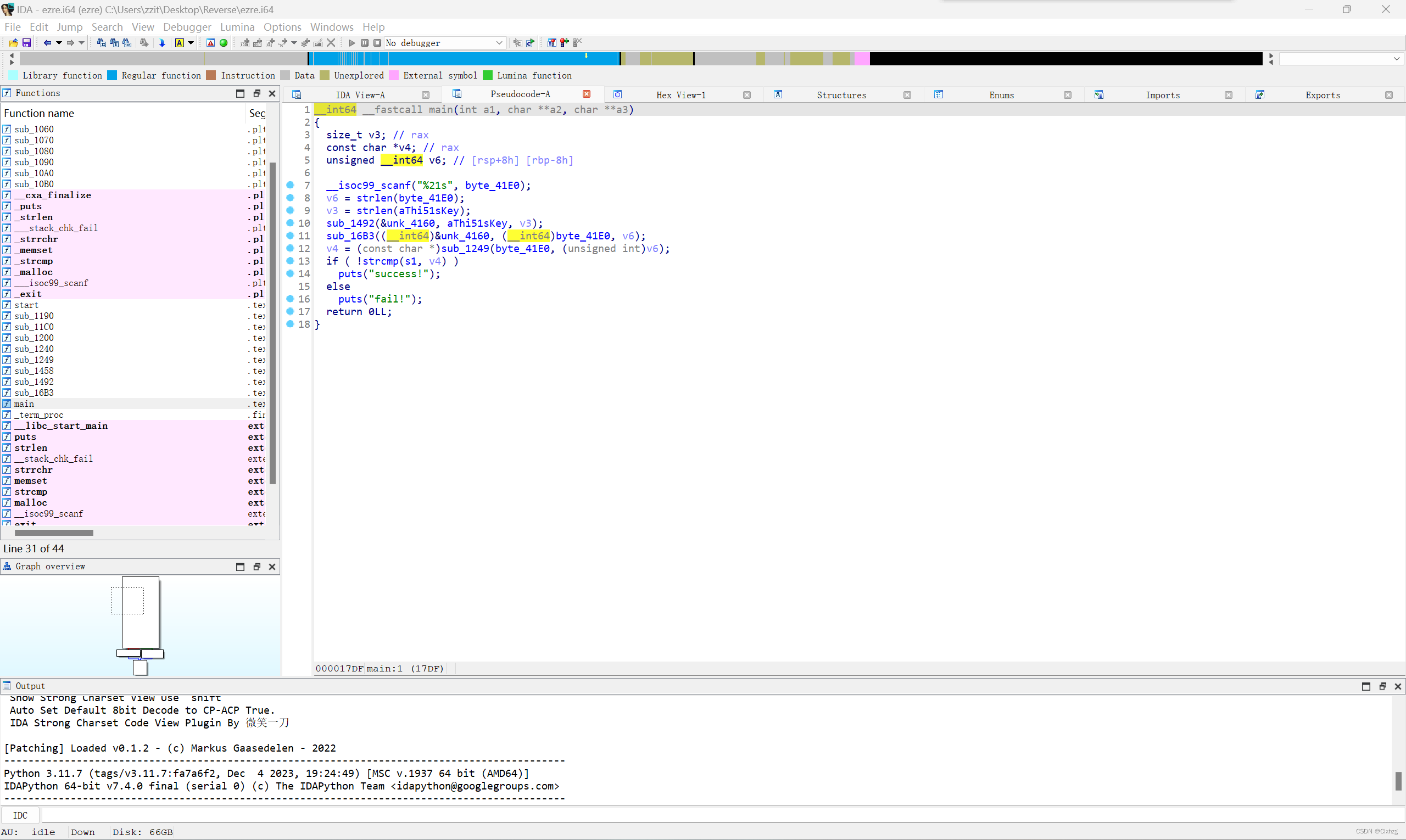Close the Pseudocode-A tab
This screenshot has width=1406, height=840.
coord(587,94)
